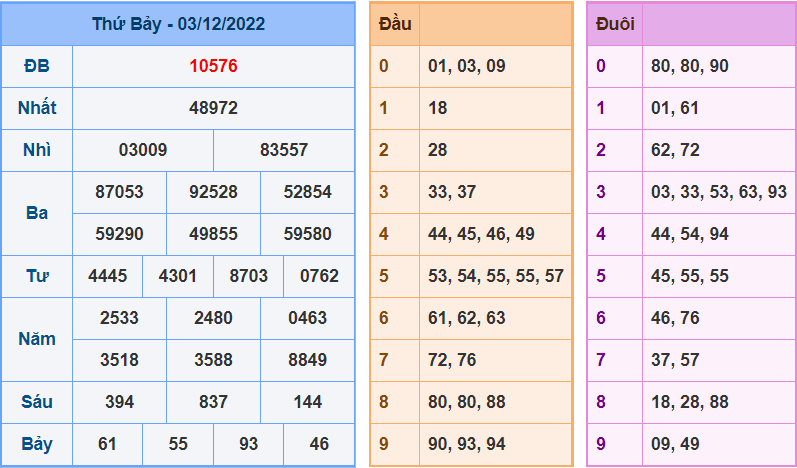Select Đầu row 2 value 28

[x=438, y=150]
